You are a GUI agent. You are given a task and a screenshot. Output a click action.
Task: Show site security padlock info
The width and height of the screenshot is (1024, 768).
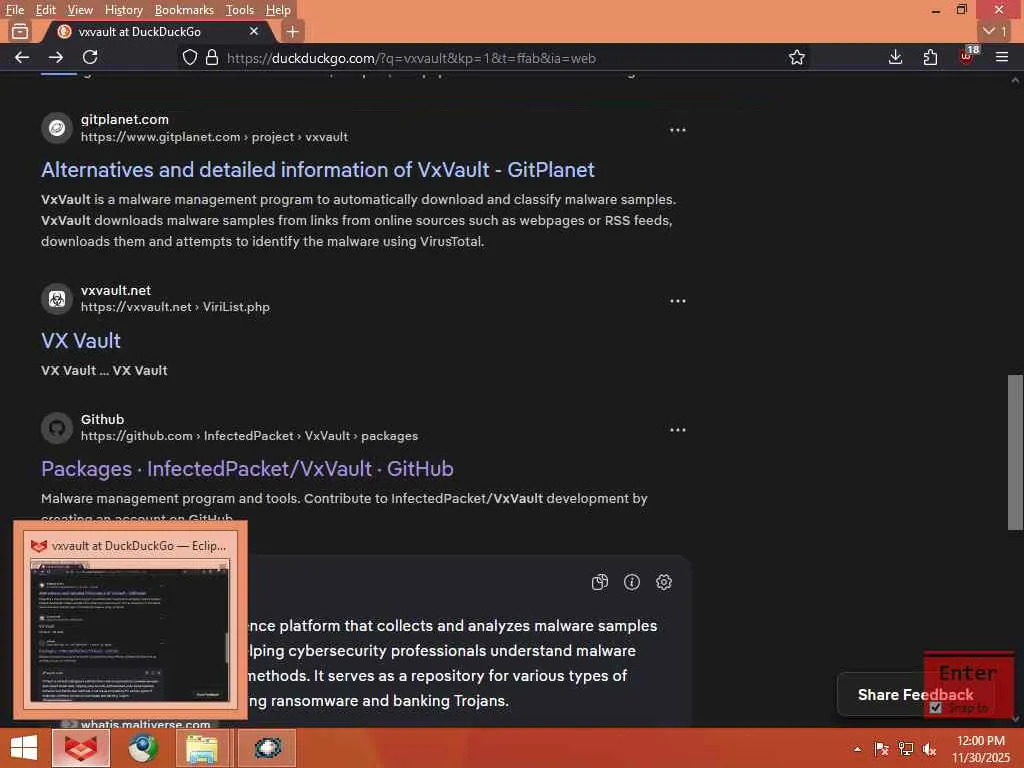point(212,57)
